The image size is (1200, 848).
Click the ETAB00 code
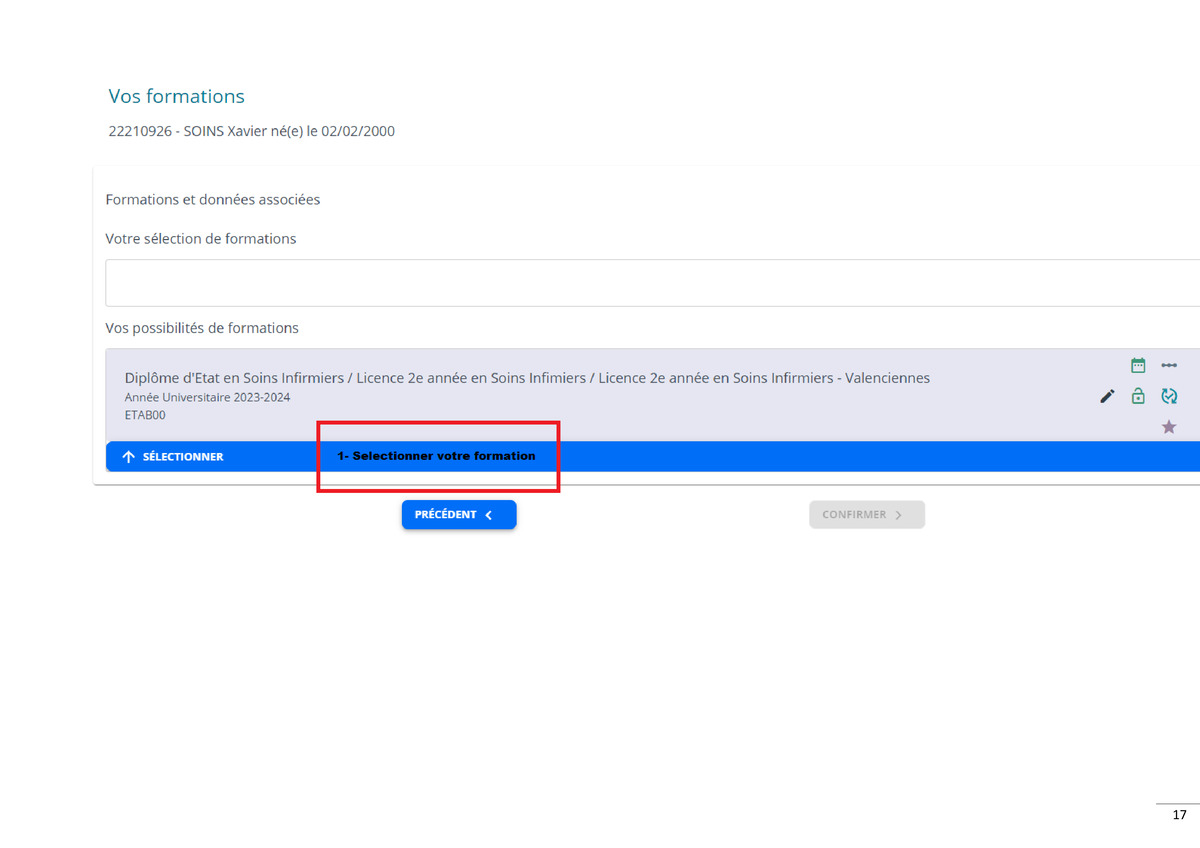pos(145,415)
